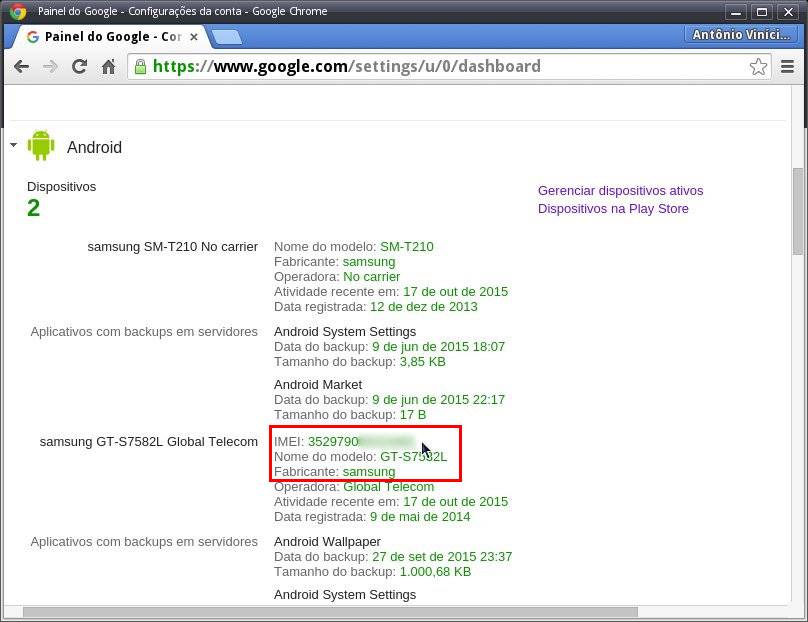Select the IMEI number 3529790
The height and width of the screenshot is (622, 808).
333,442
